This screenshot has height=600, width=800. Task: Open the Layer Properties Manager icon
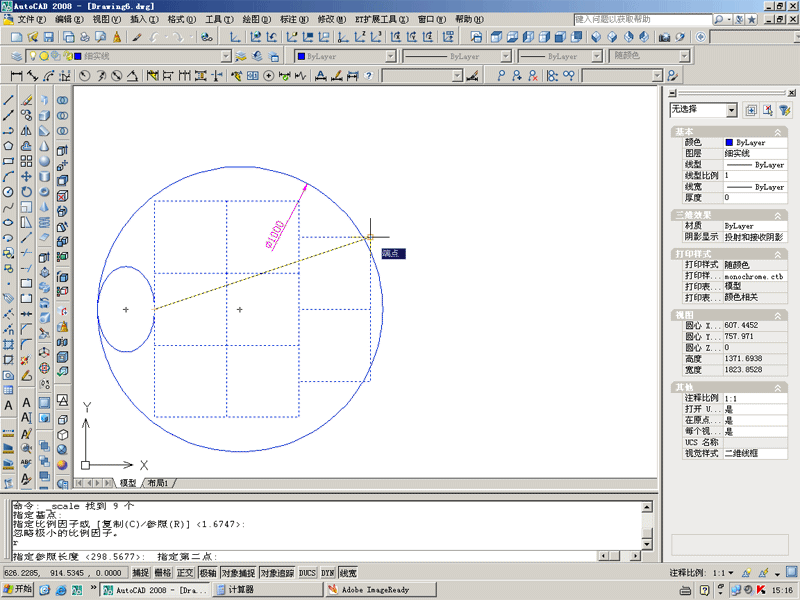(x=16, y=56)
